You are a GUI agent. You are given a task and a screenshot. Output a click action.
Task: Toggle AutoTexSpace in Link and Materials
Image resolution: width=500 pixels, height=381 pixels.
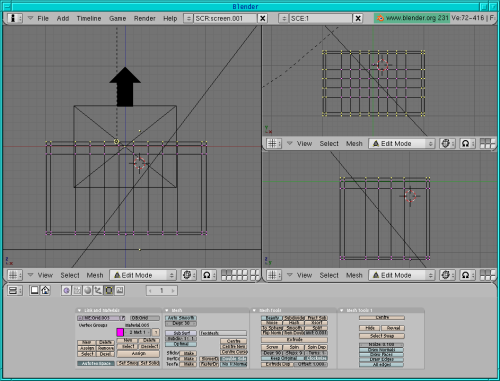pyautogui.click(x=96, y=363)
